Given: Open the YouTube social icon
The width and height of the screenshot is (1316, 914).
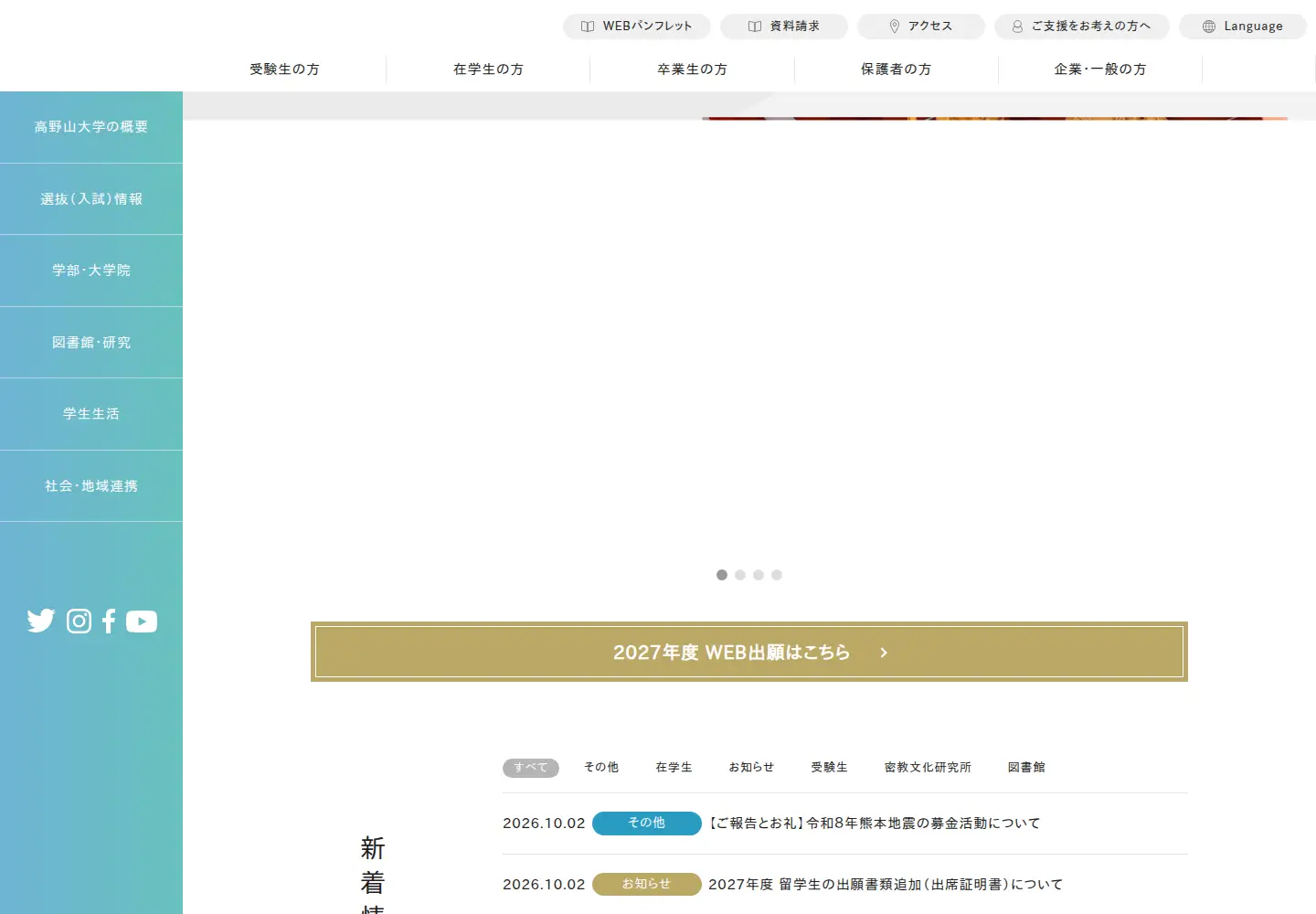Looking at the screenshot, I should pyautogui.click(x=142, y=622).
